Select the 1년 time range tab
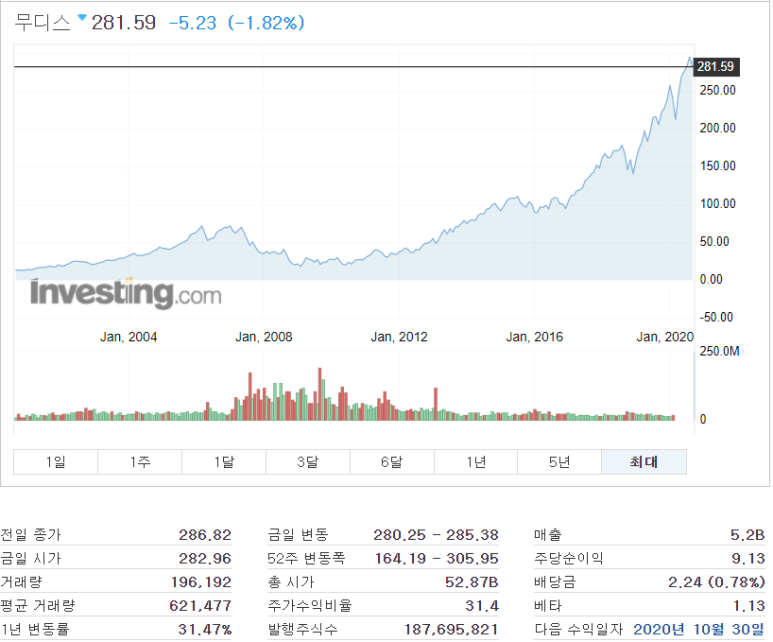773x642 pixels. click(476, 462)
